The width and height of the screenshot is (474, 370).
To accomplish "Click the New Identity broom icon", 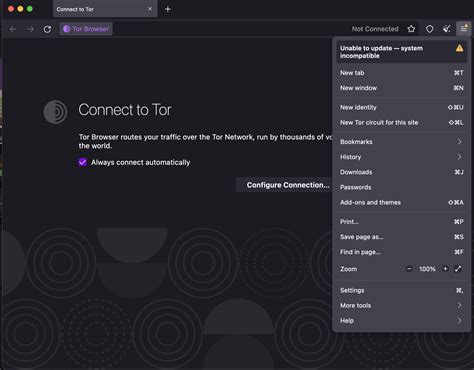I will (447, 29).
